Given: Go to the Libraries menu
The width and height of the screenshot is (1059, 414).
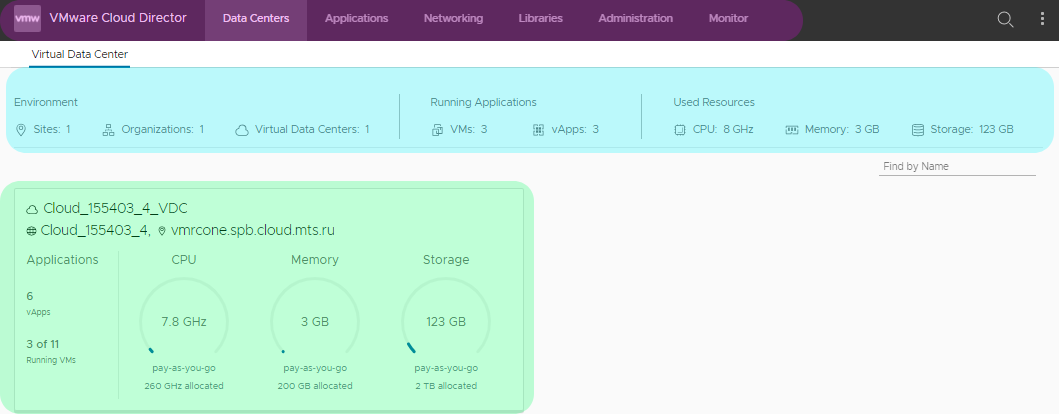Looking at the screenshot, I should [540, 19].
